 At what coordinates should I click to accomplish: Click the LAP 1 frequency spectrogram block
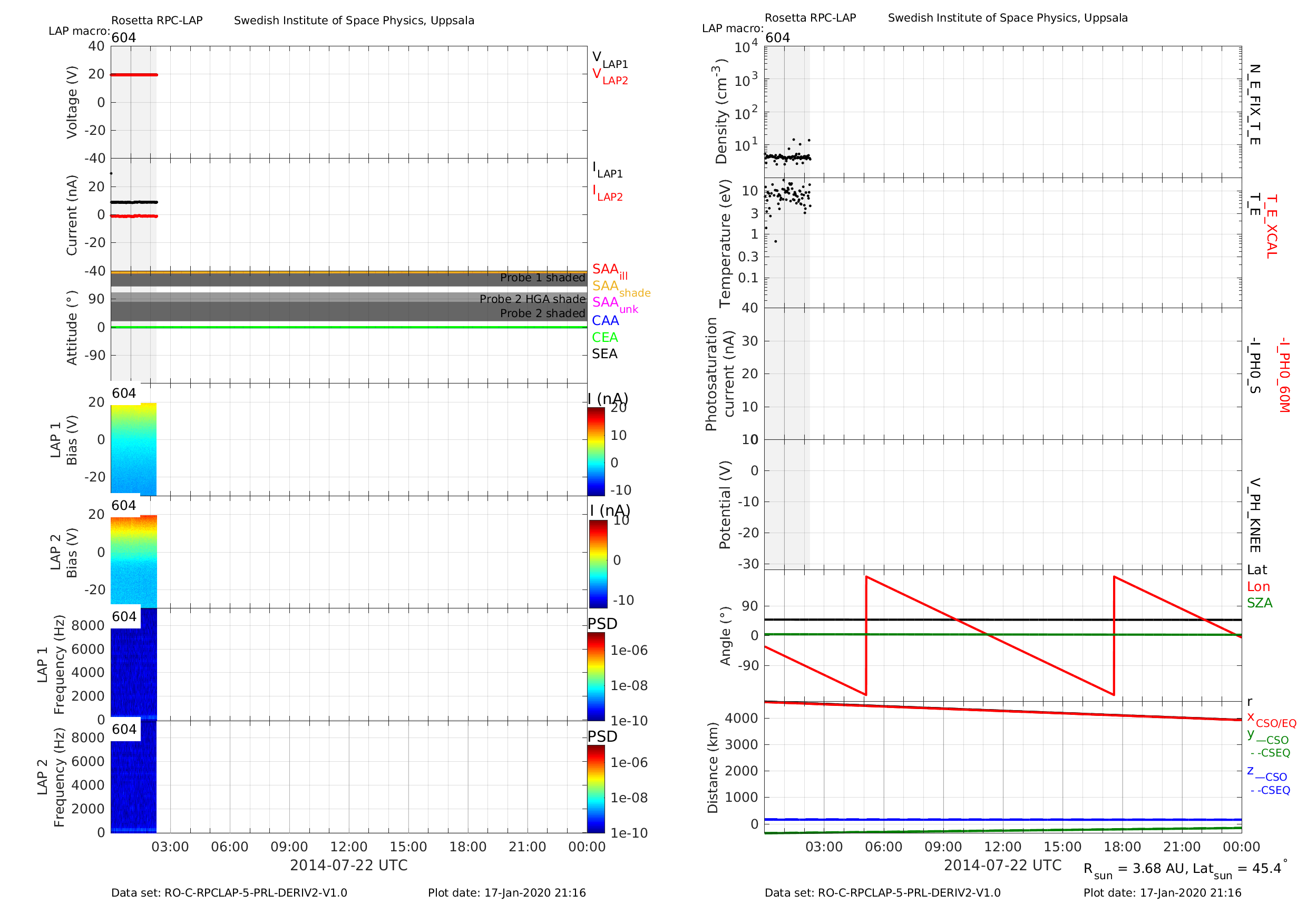(x=133, y=664)
